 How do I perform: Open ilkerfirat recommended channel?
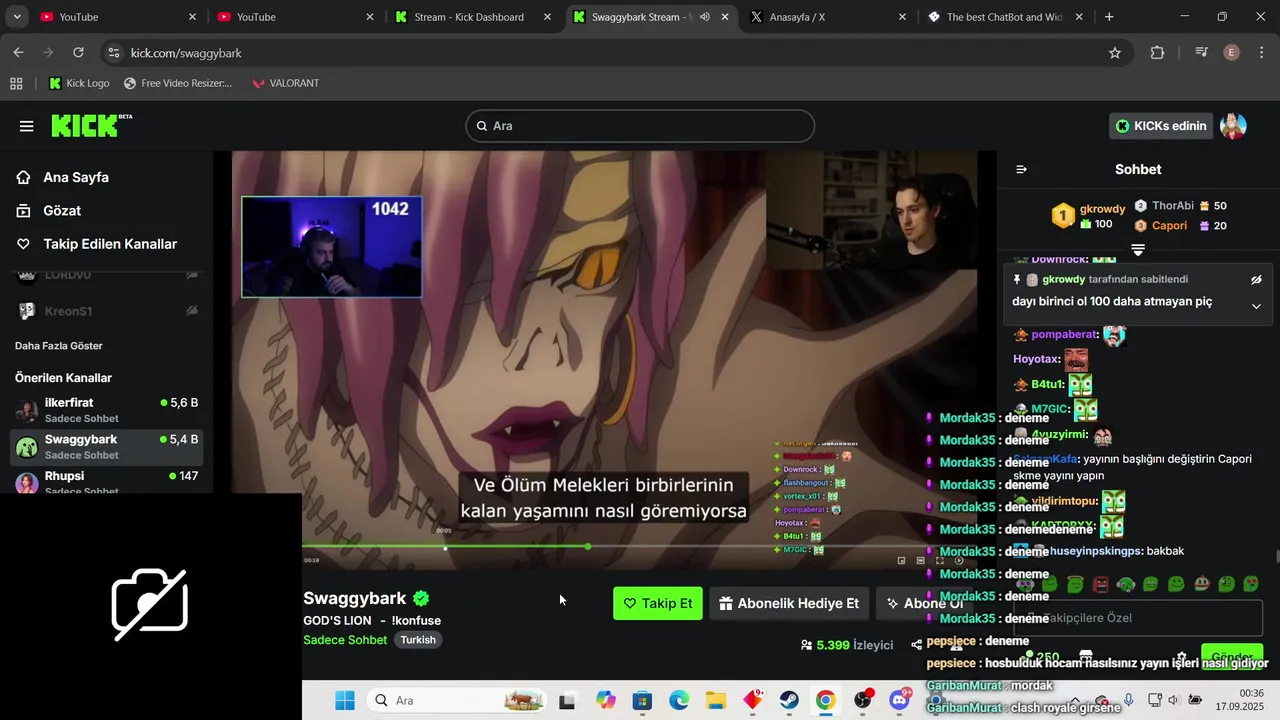pyautogui.click(x=106, y=410)
